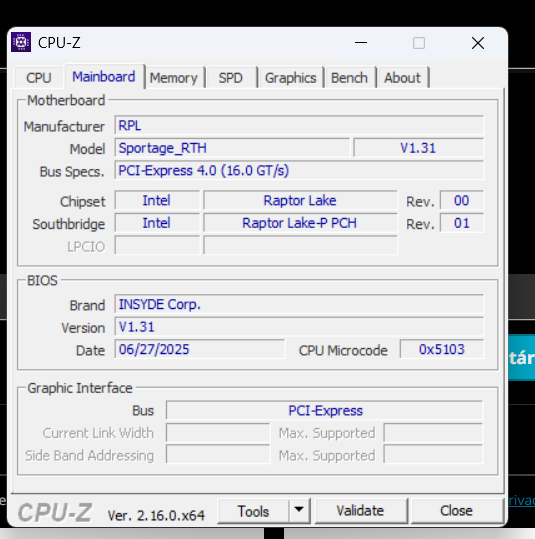Open the Memory tab
This screenshot has width=535, height=539.
point(174,78)
